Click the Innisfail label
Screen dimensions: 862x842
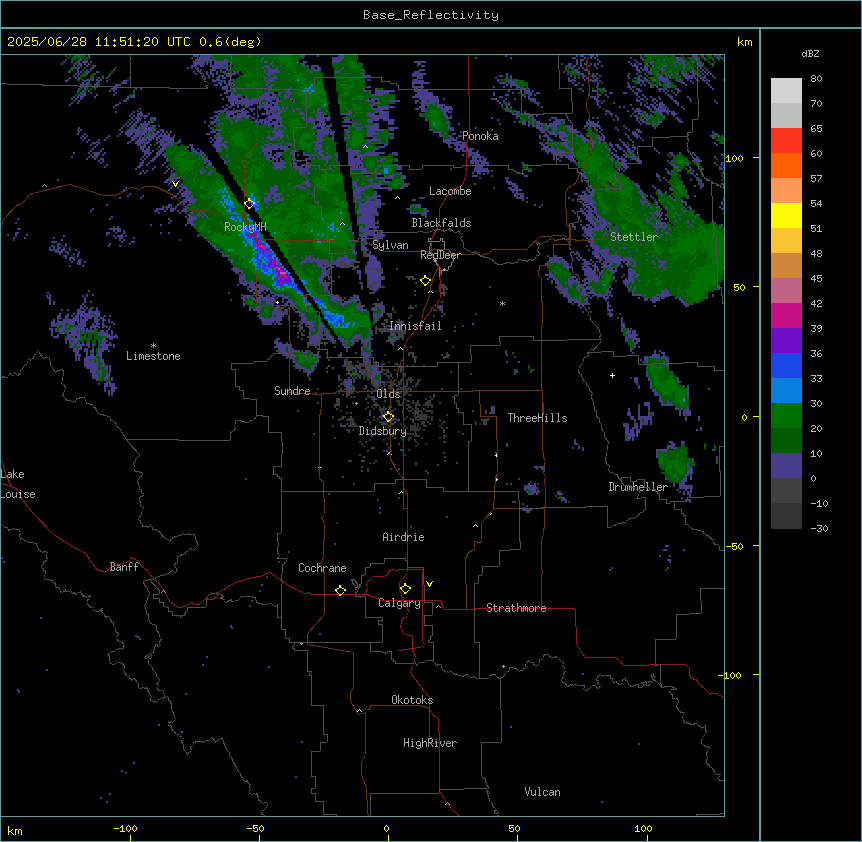pos(415,326)
